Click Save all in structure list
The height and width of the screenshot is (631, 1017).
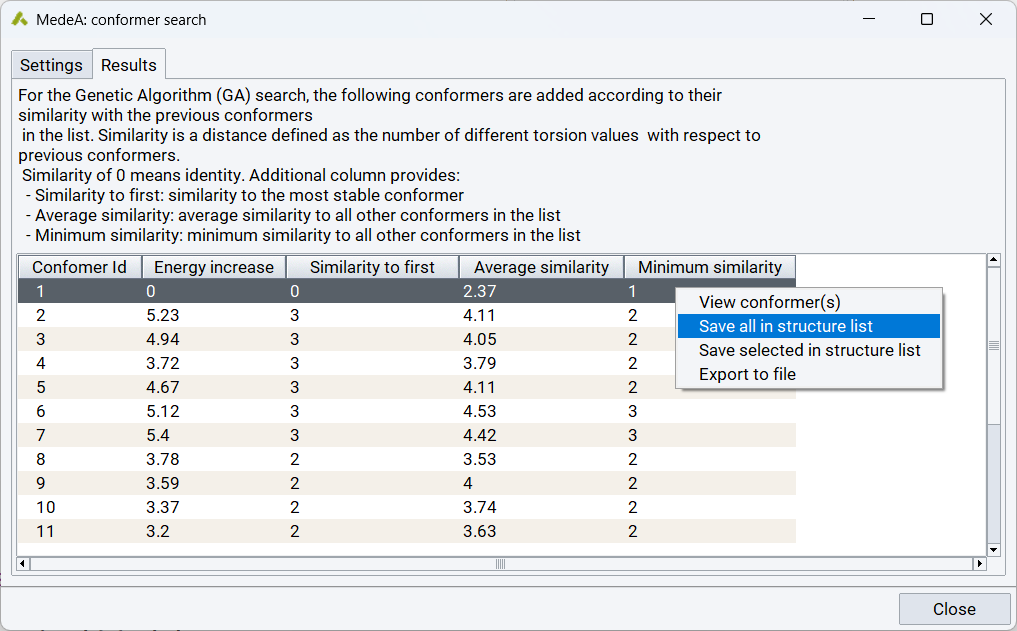tap(808, 326)
